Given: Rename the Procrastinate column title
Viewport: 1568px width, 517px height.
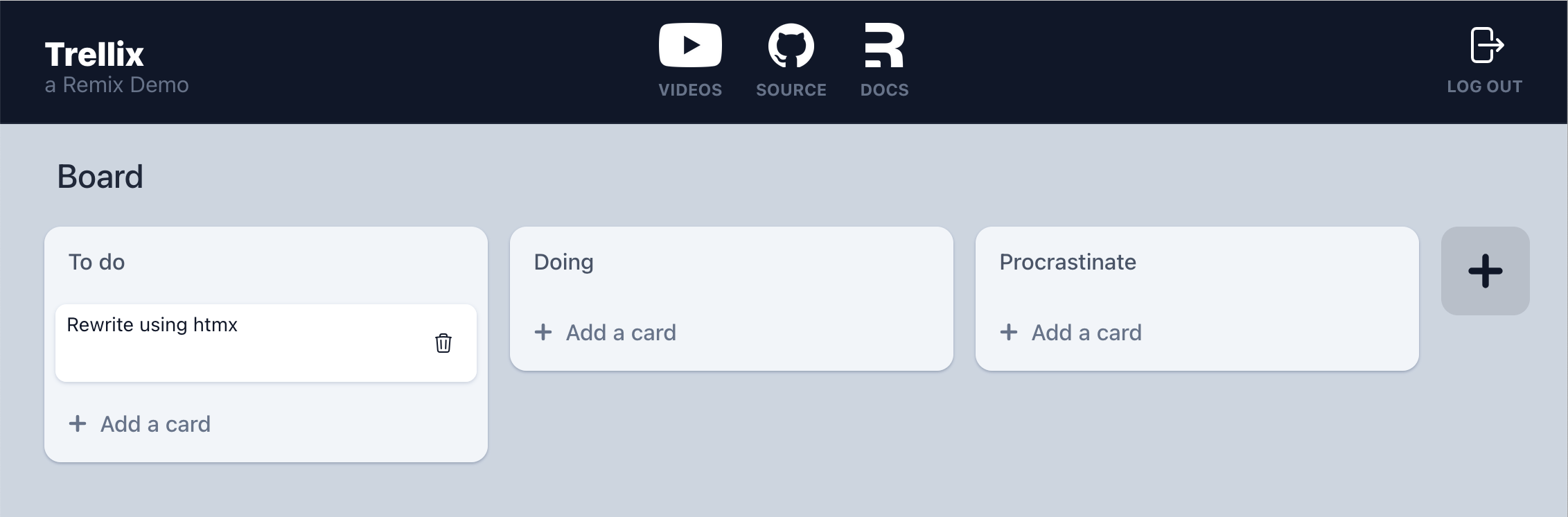Looking at the screenshot, I should pos(1067,262).
